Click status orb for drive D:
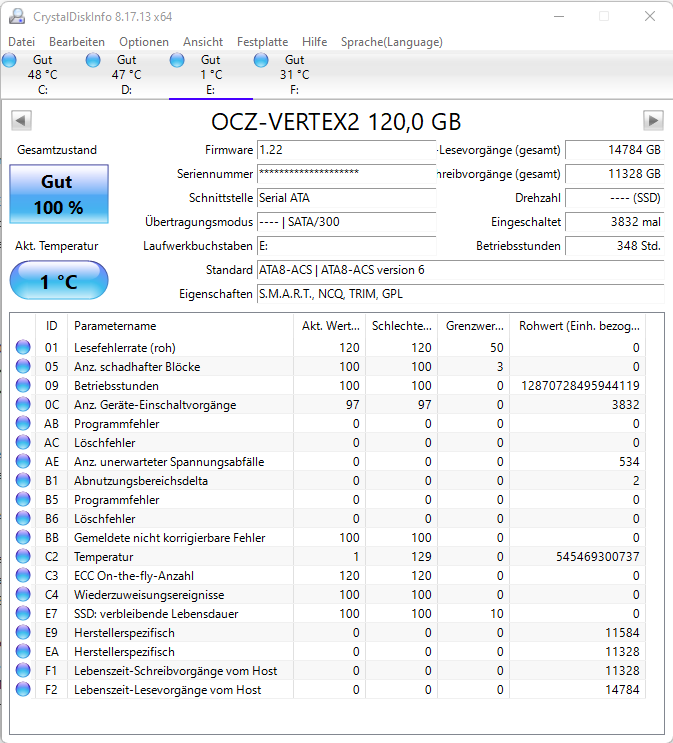673x743 pixels. pyautogui.click(x=93, y=60)
